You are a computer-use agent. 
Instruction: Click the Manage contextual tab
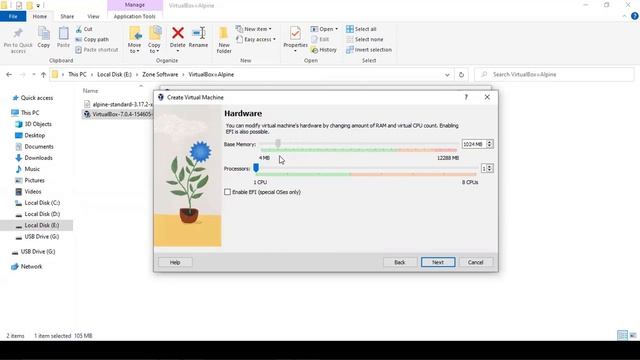135,5
